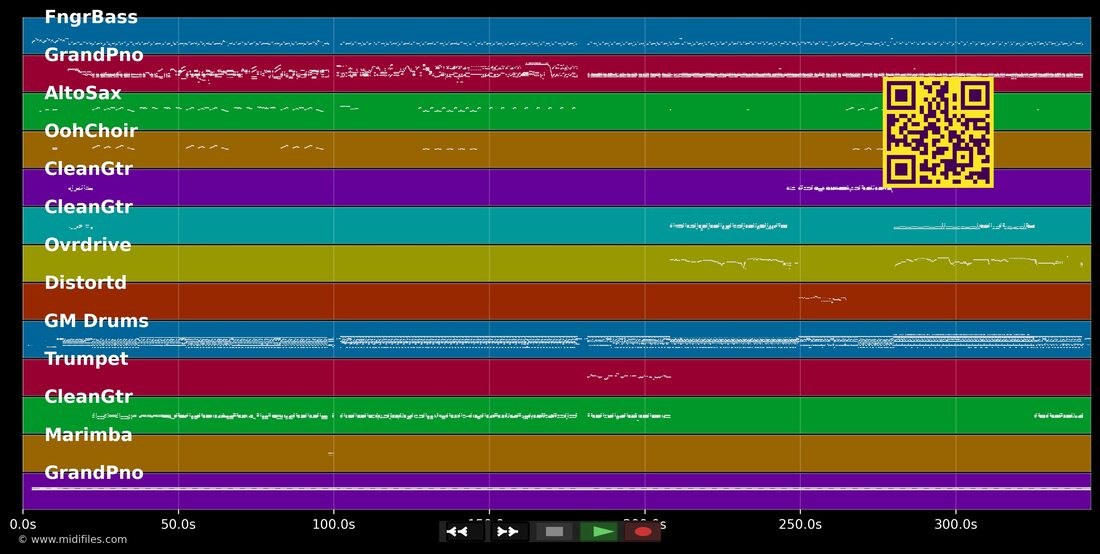Select the CleanGtr label on the teal track

[88, 207]
